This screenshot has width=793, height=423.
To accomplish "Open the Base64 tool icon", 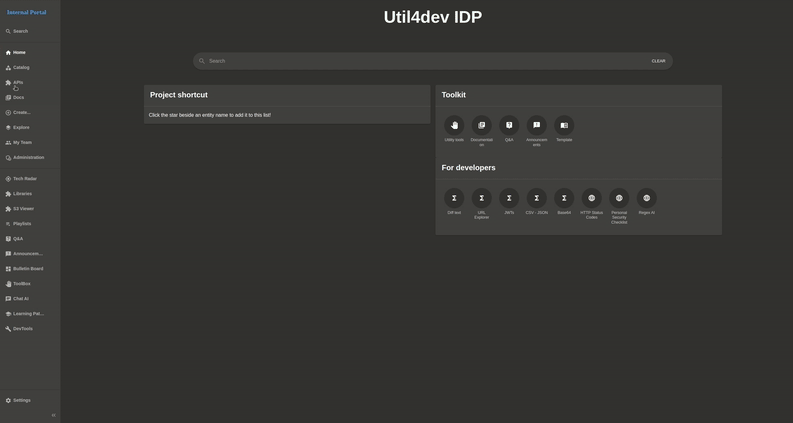I will point(564,198).
